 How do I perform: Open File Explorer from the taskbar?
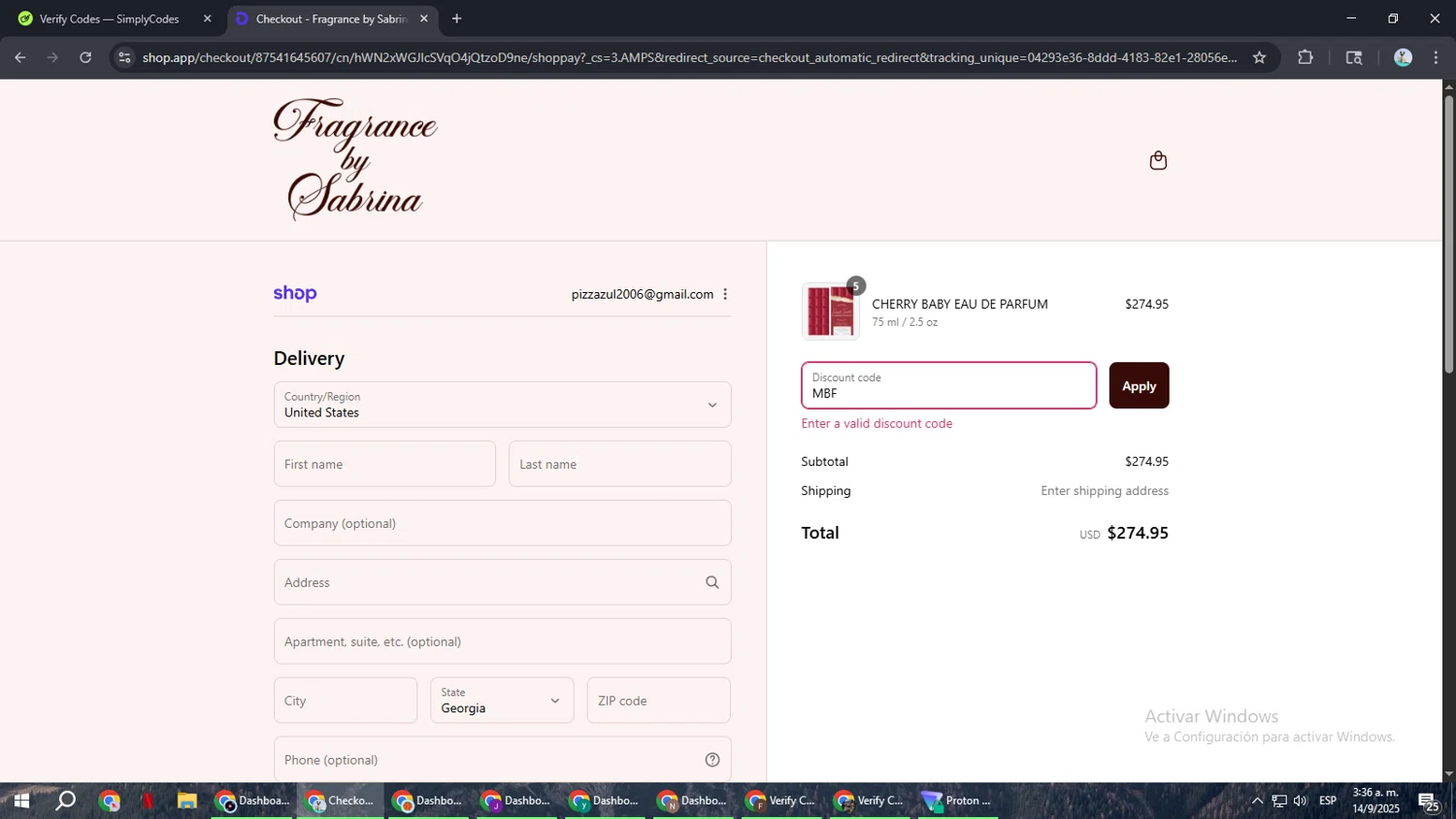point(187,801)
